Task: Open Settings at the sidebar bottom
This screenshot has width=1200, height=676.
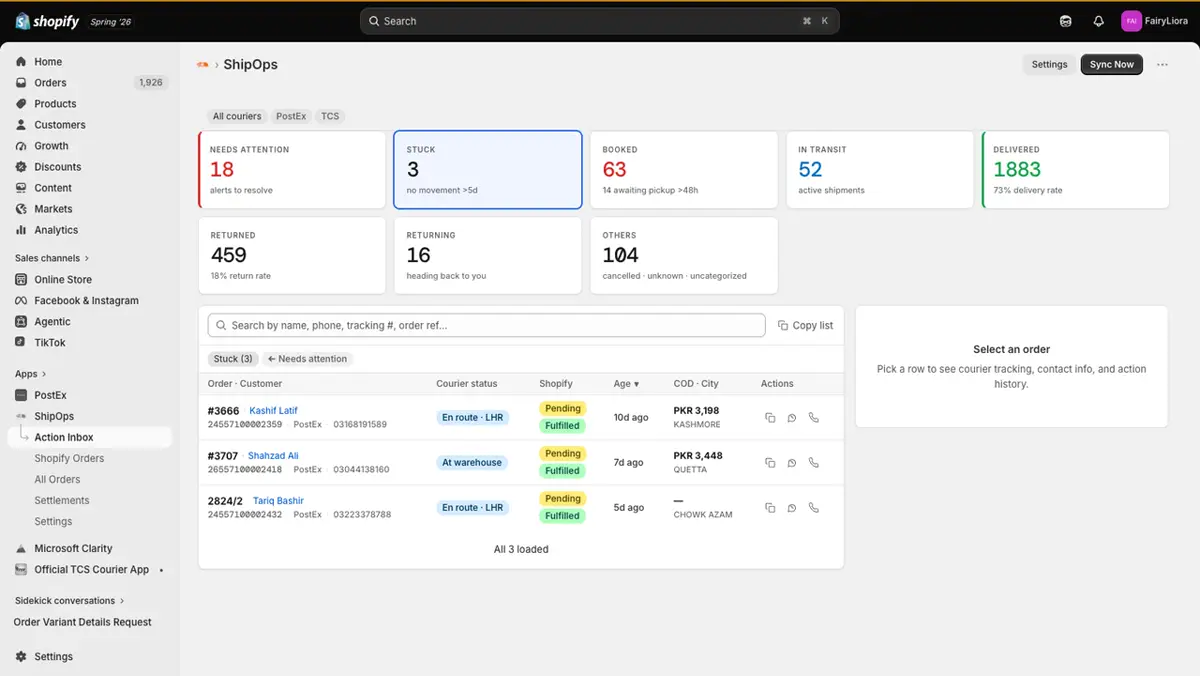Action: point(53,657)
